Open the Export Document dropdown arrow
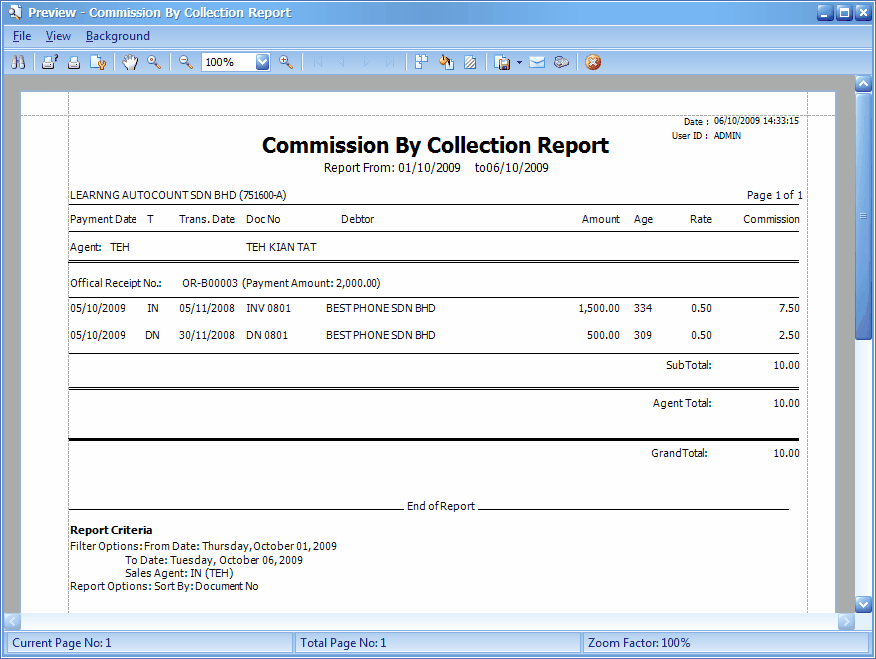 tap(520, 62)
